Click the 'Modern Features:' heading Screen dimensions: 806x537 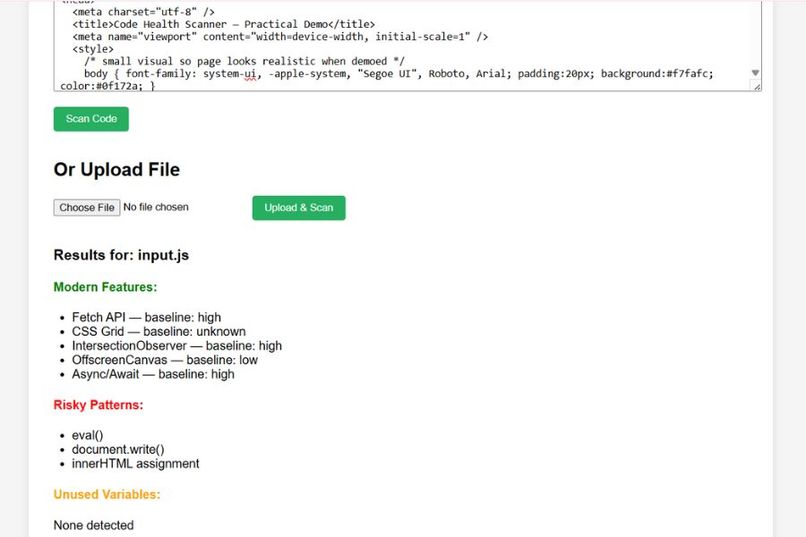[x=105, y=287]
